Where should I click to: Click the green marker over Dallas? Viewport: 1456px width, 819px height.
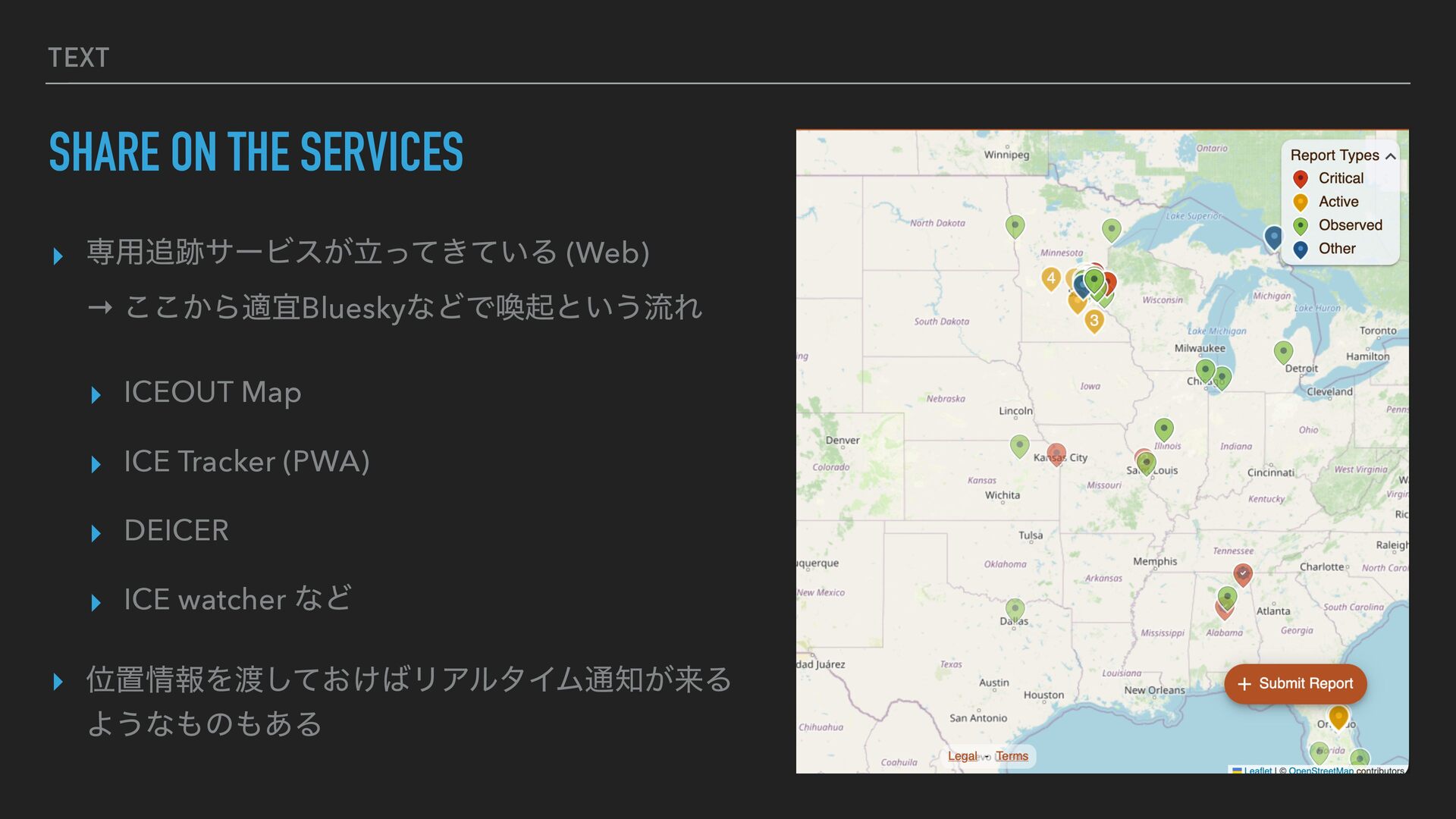tap(1015, 609)
